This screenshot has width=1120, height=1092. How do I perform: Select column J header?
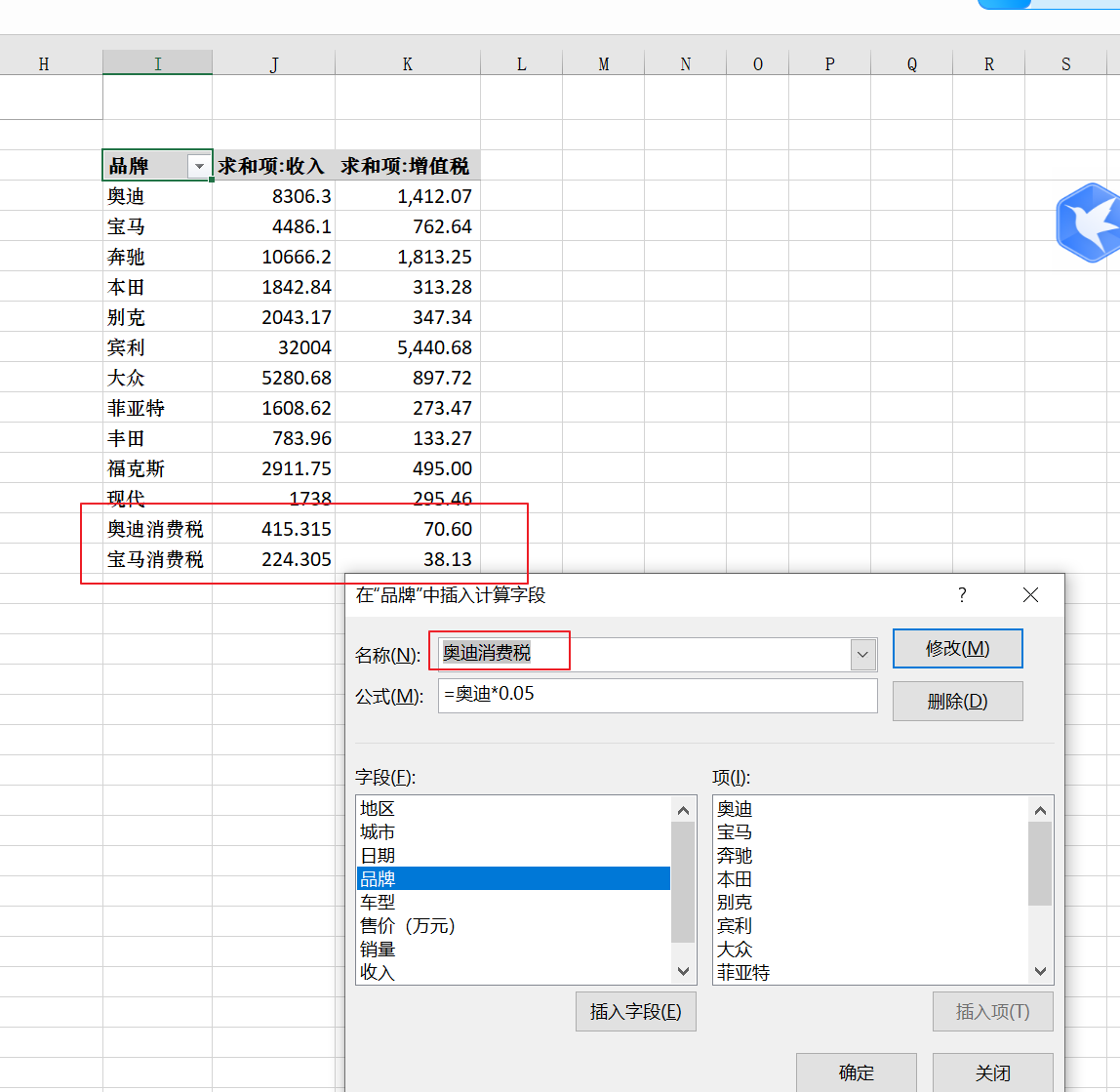[273, 62]
